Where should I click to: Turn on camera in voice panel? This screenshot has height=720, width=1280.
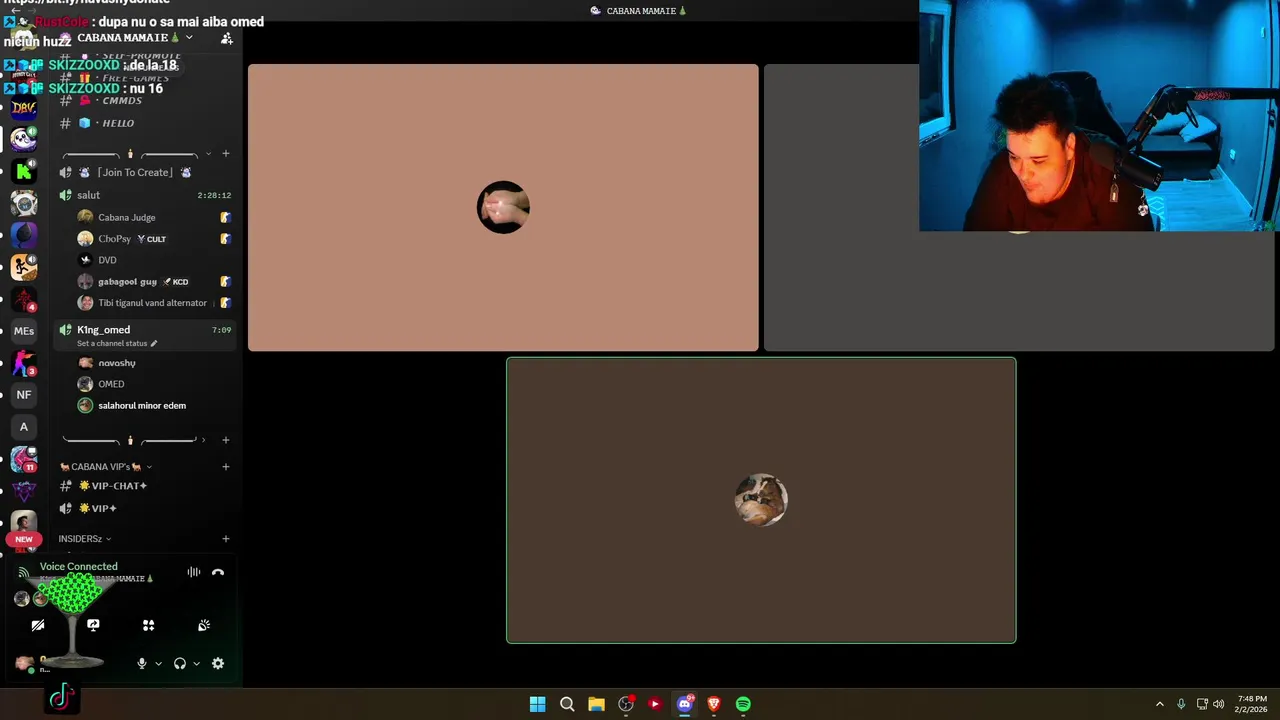point(38,625)
